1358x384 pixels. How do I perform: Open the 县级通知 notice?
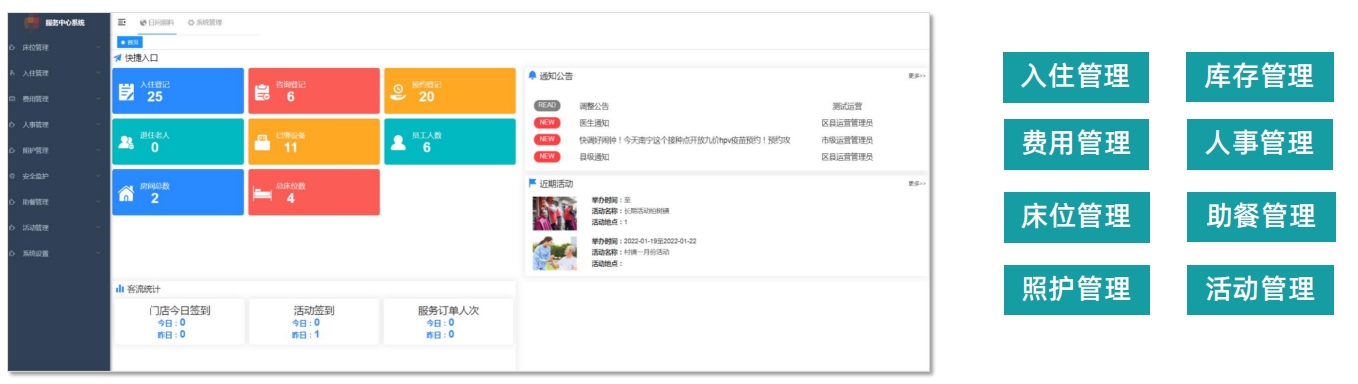coord(594,156)
